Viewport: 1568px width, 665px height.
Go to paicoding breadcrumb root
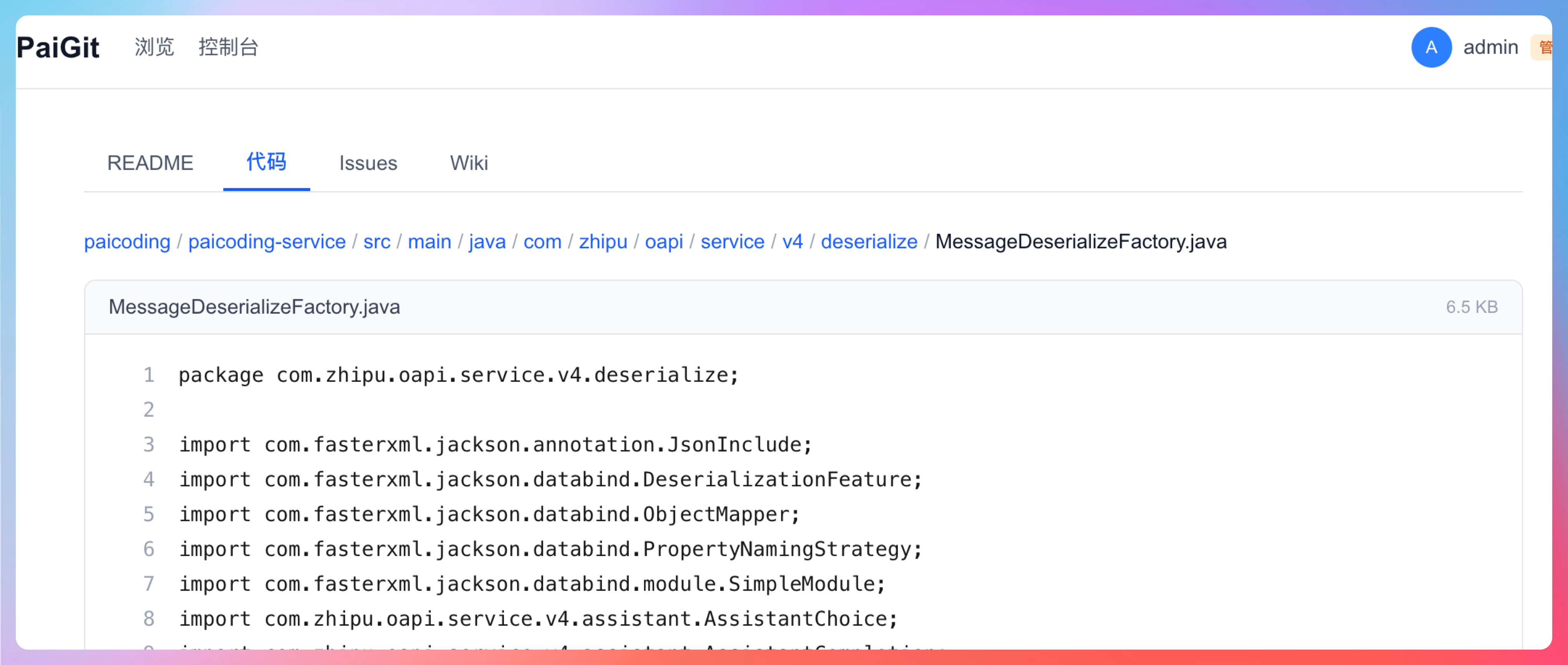tap(126, 242)
